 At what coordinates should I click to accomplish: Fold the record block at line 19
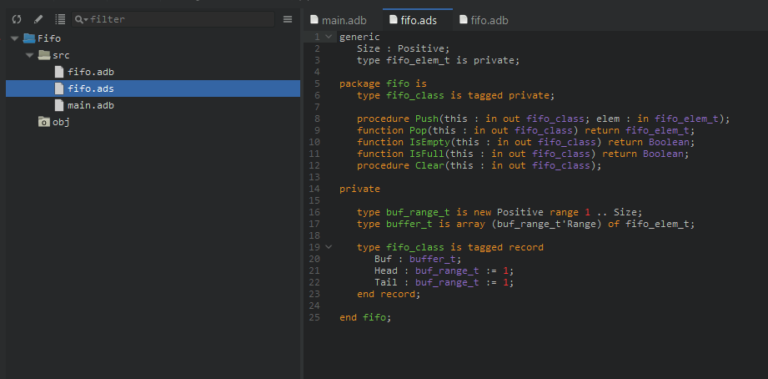point(329,247)
